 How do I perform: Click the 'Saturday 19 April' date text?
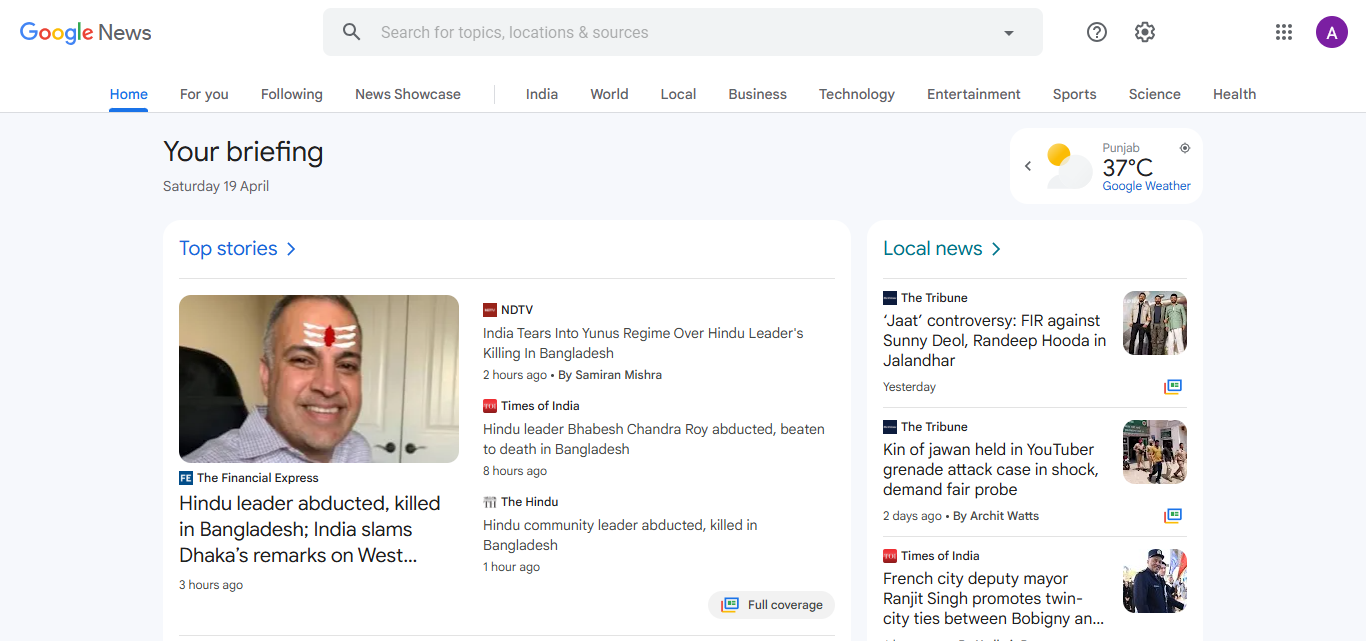click(x=216, y=186)
